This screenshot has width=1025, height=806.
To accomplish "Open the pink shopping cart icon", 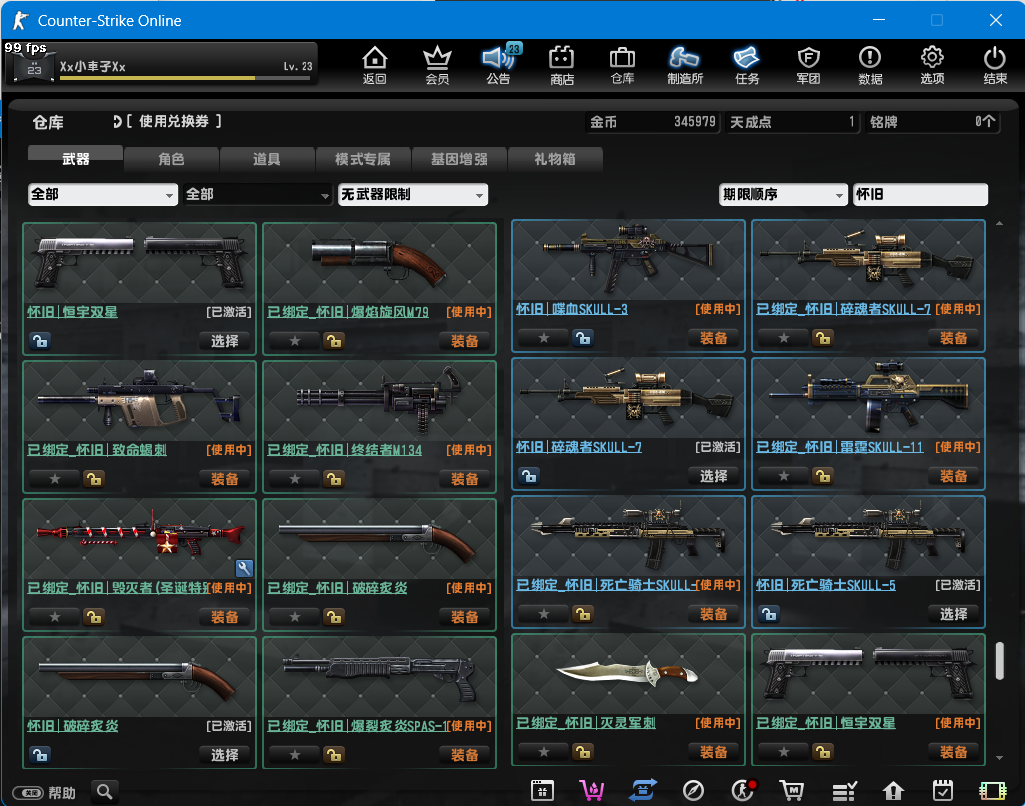I will coord(592,790).
